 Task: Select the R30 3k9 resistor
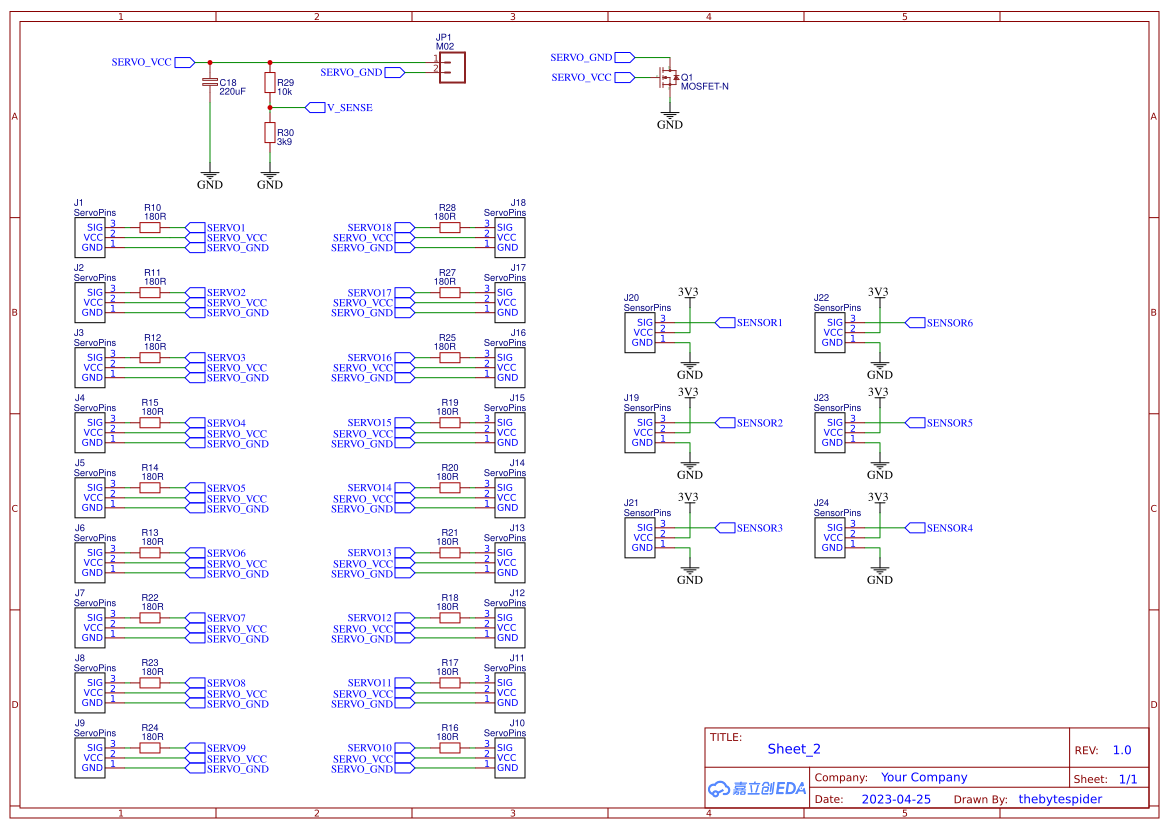pos(270,133)
